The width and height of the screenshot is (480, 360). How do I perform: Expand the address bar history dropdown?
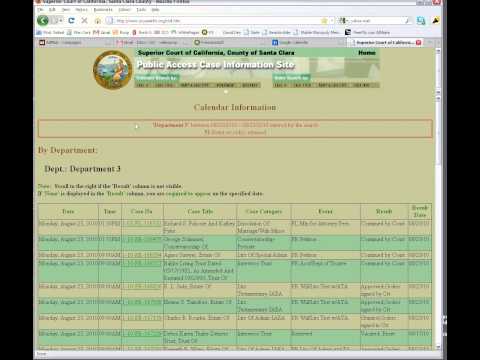pyautogui.click(x=332, y=21)
